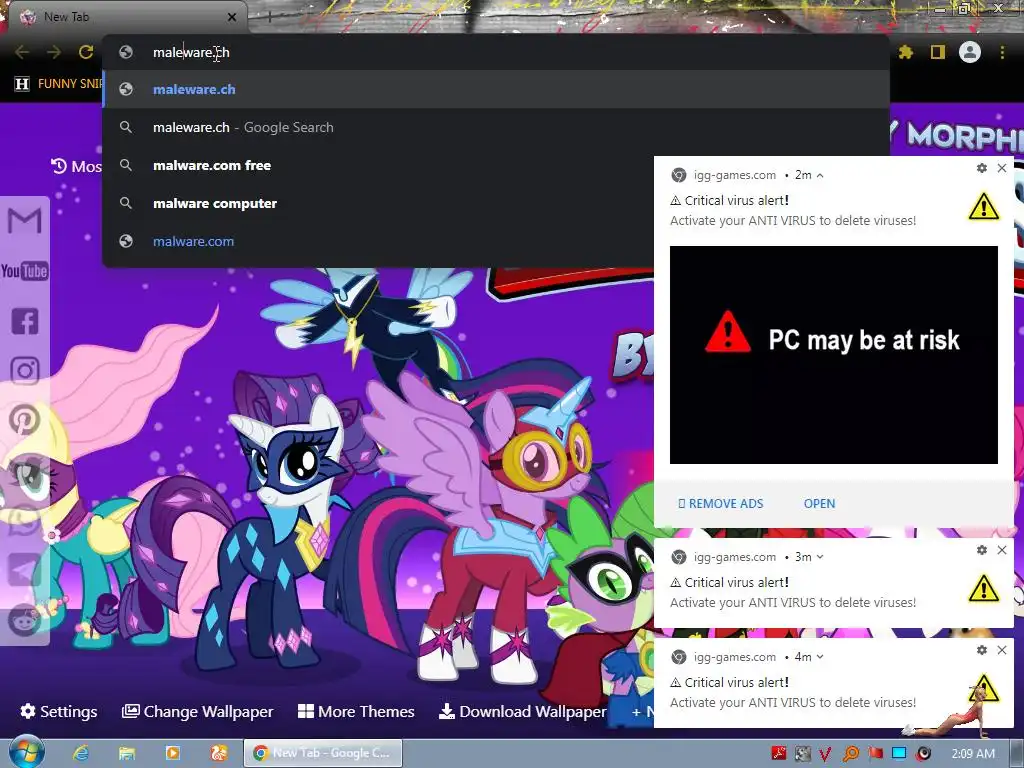
Task: Click the network monitor tray icon
Action: [899, 753]
